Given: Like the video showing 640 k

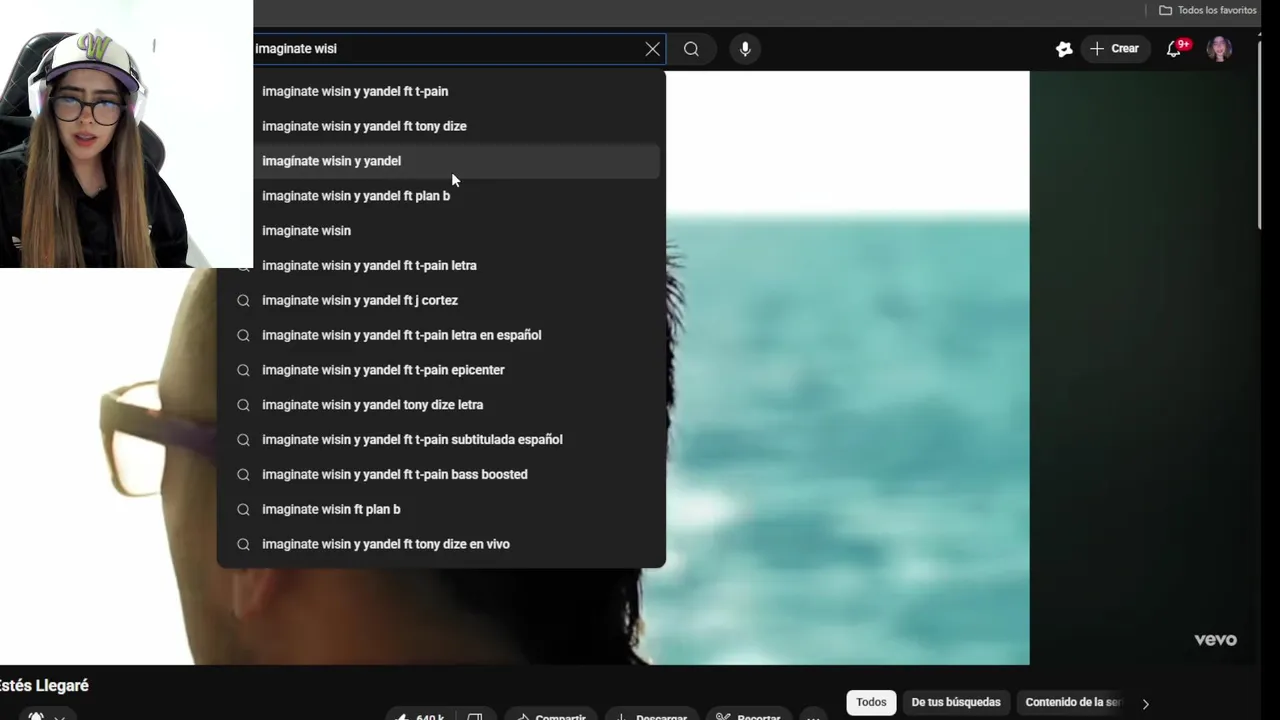Looking at the screenshot, I should click(x=420, y=715).
